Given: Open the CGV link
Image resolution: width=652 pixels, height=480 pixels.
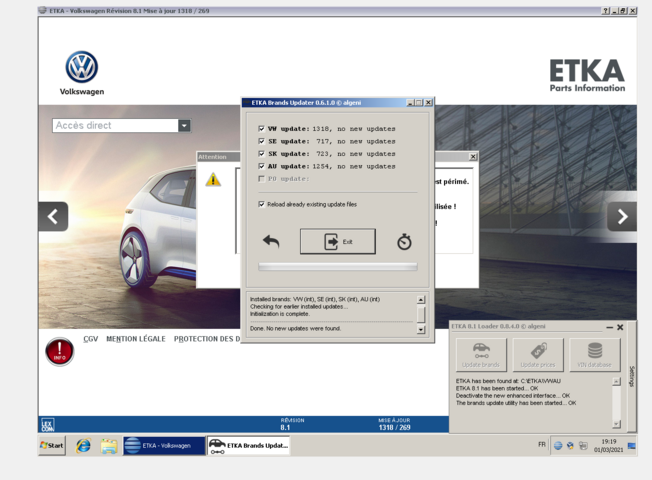Looking at the screenshot, I should click(91, 339).
